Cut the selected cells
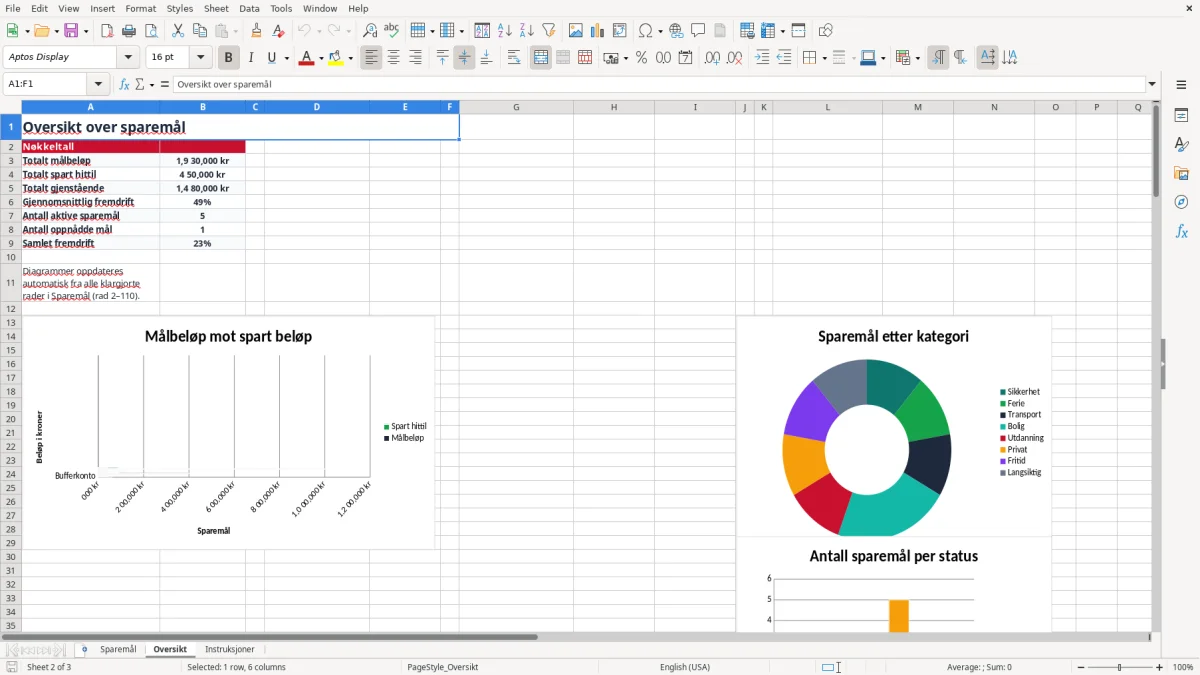This screenshot has width=1200, height=675. [177, 31]
